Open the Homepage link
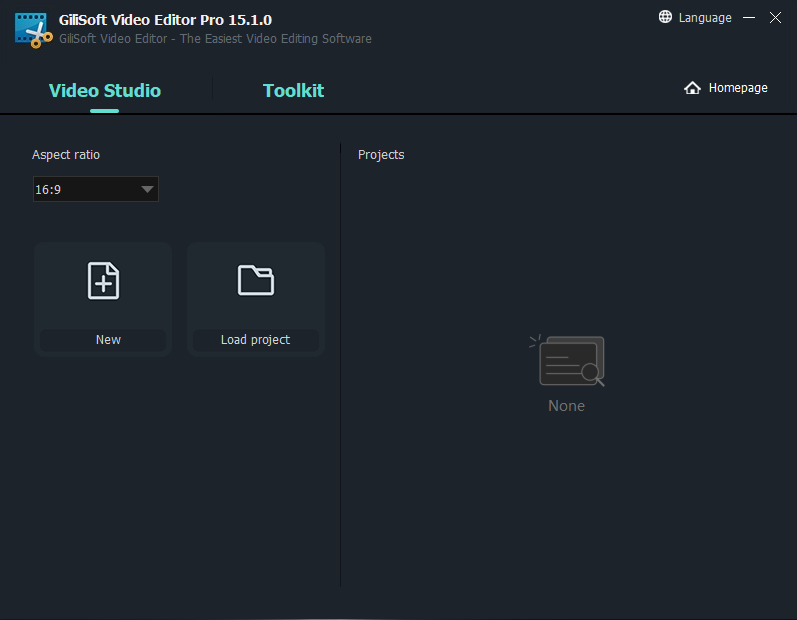The height and width of the screenshot is (620, 797). pos(738,88)
